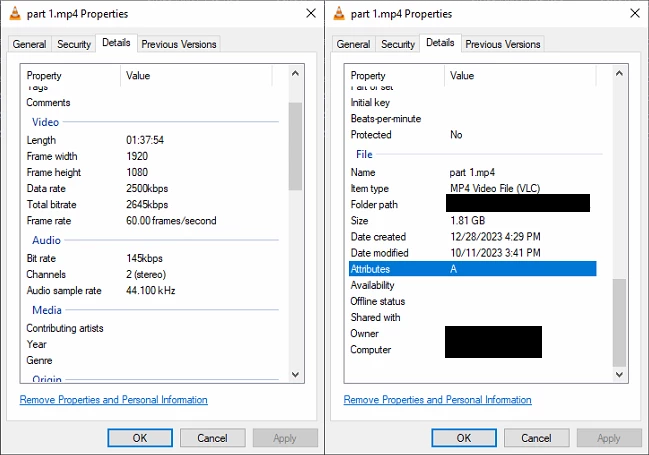Select the audio Bit rate value 145kbps
This screenshot has height=455, width=649.
[x=144, y=258]
